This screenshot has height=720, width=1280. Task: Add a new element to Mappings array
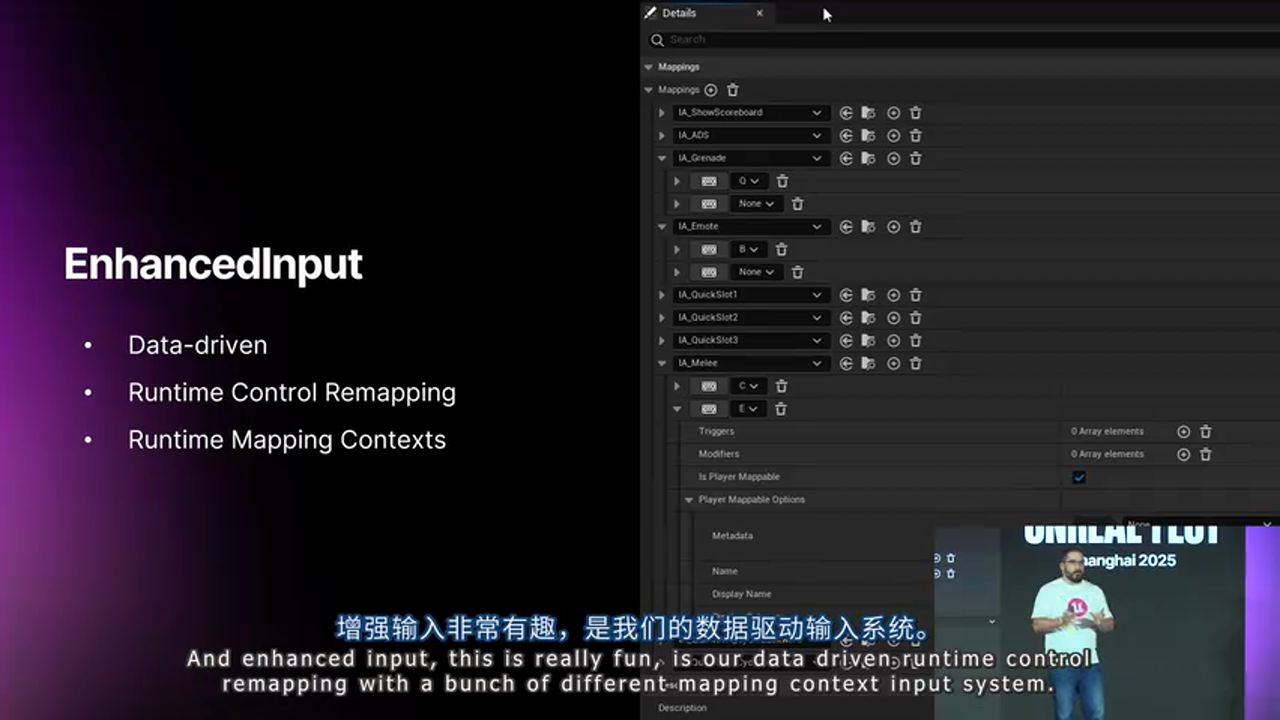pos(711,90)
